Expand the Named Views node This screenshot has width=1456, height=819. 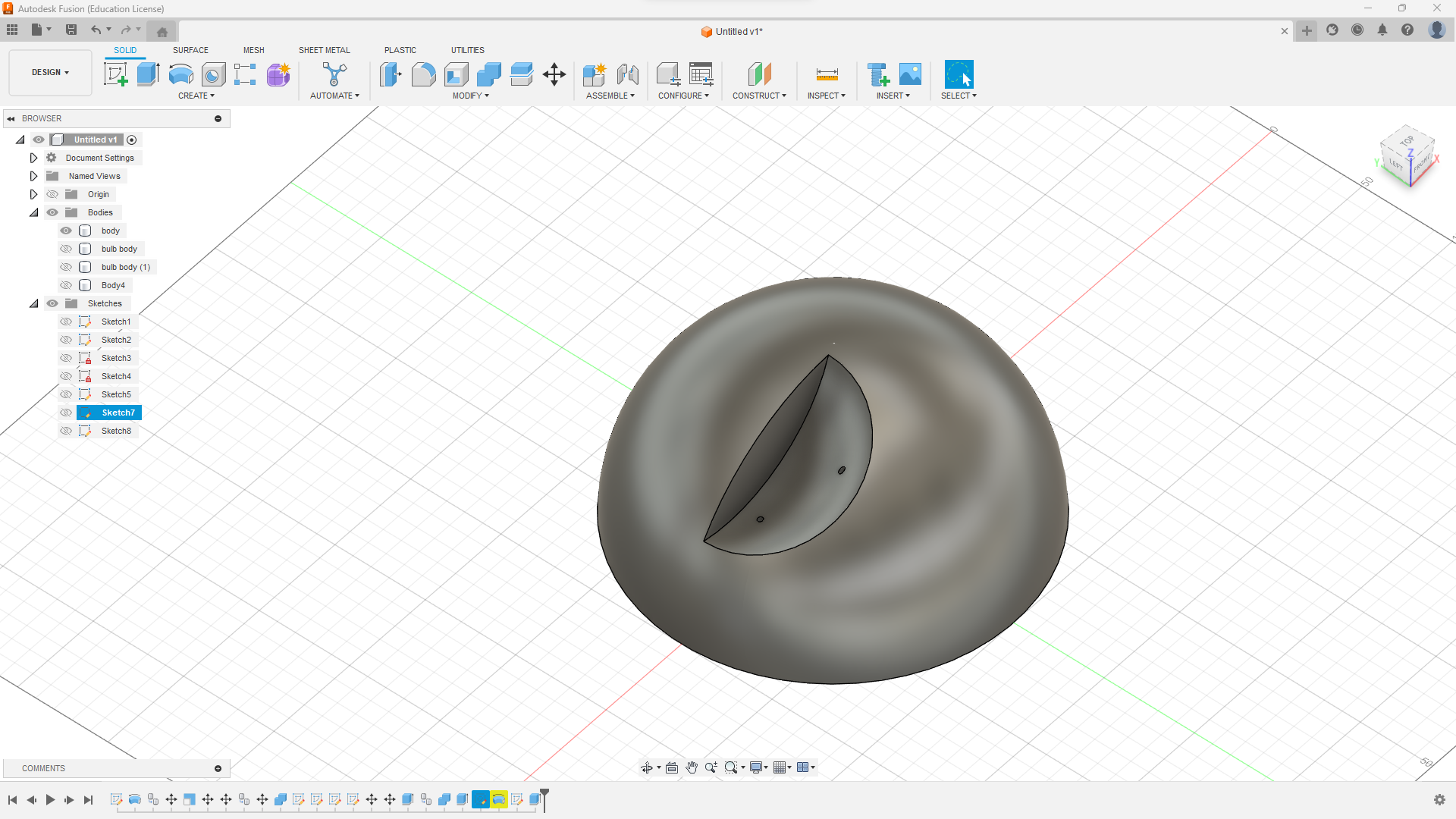[x=33, y=176]
